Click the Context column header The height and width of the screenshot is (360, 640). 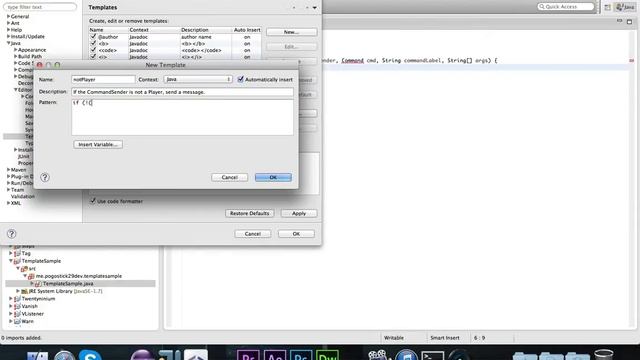[x=154, y=30]
